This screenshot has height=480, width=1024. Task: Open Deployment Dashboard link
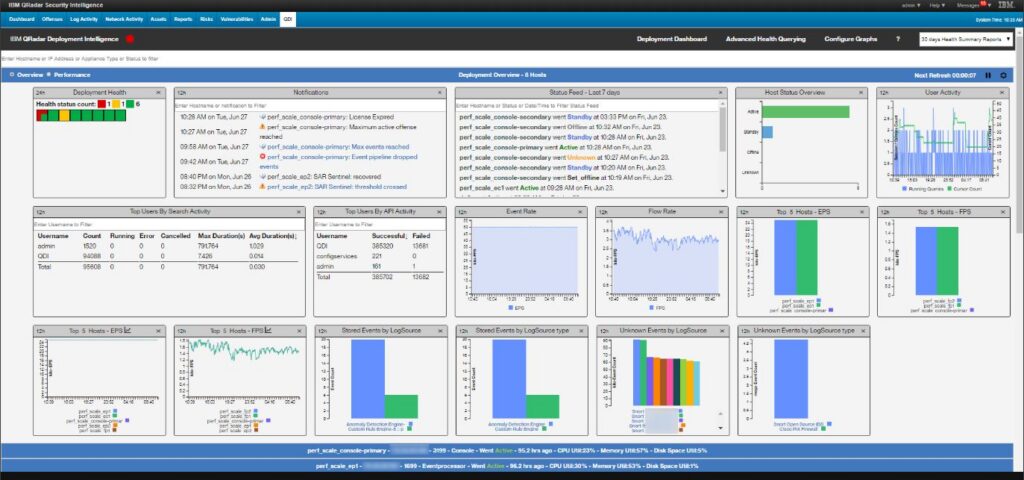671,39
